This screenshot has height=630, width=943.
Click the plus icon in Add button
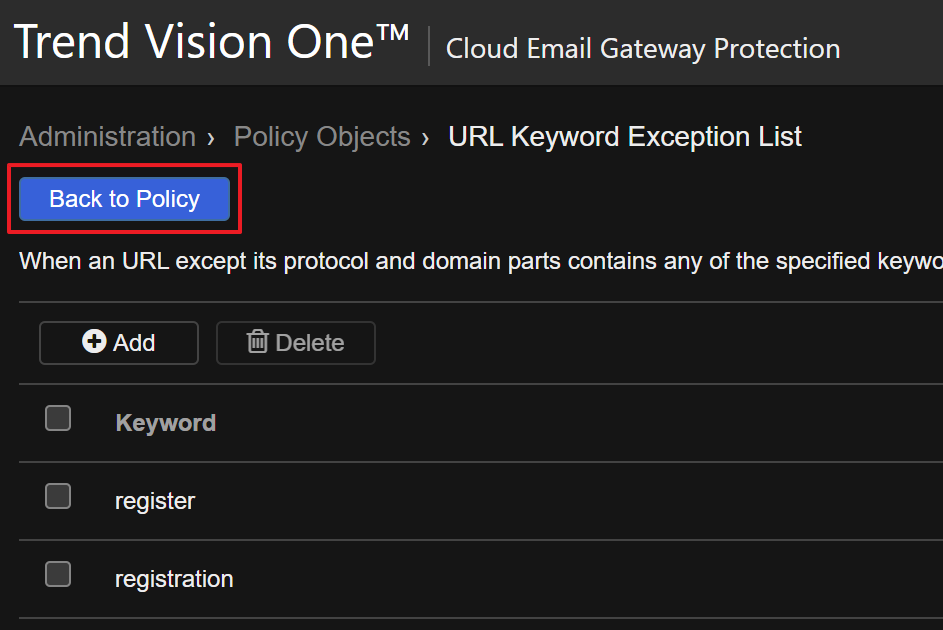pyautogui.click(x=94, y=342)
